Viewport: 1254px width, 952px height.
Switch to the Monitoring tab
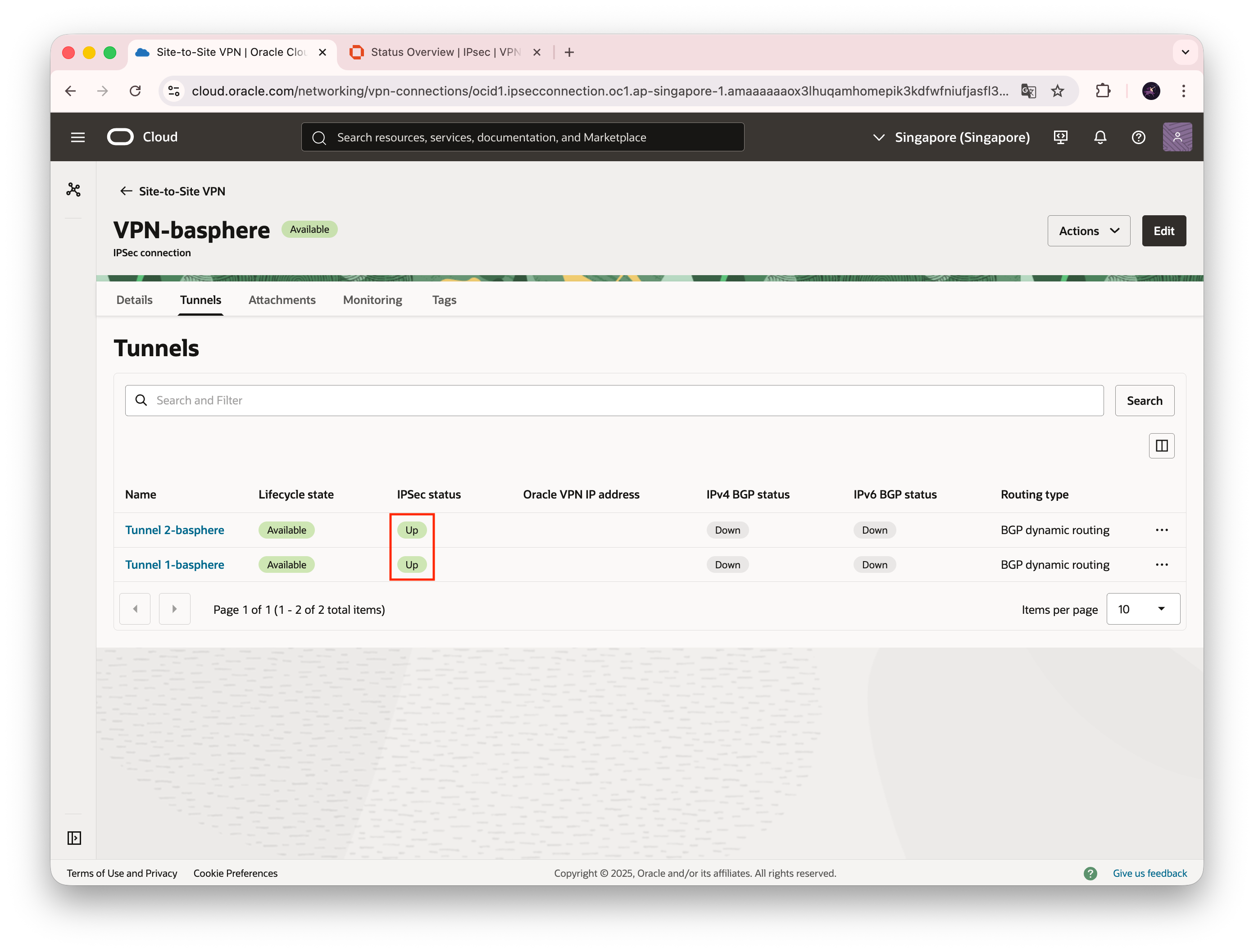pos(373,300)
